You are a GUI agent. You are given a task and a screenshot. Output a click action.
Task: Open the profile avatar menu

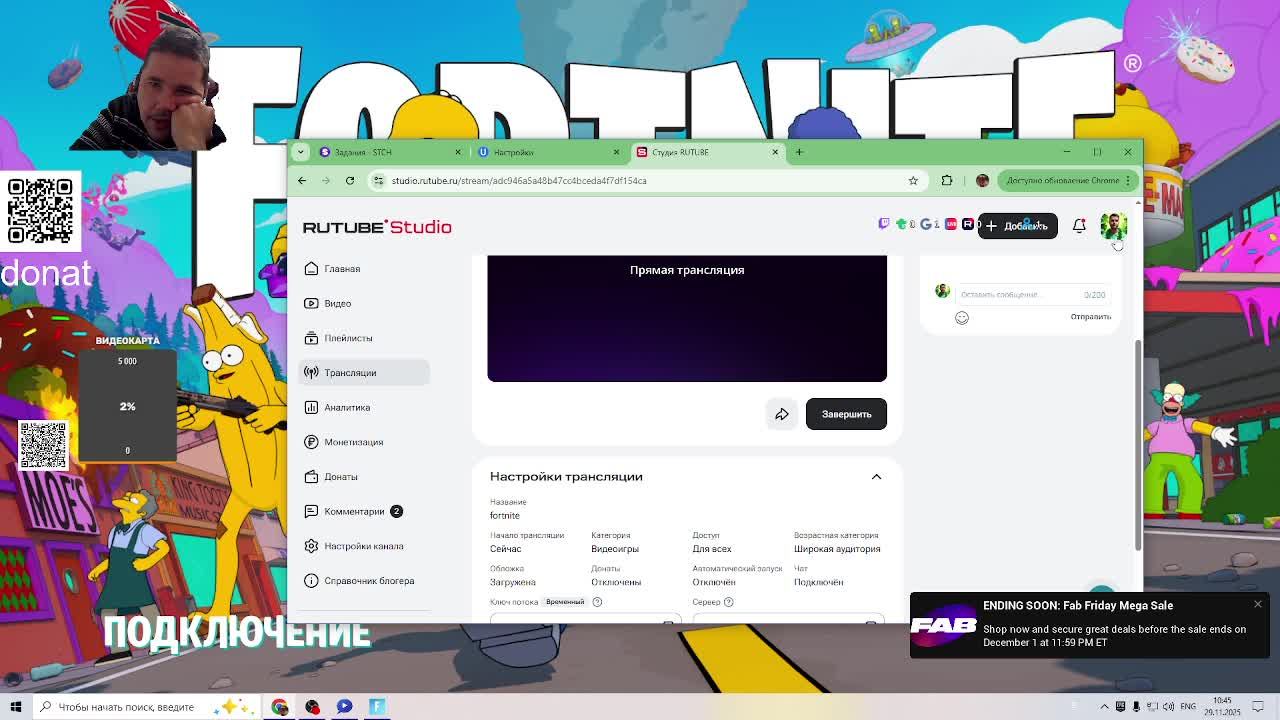pos(1113,226)
